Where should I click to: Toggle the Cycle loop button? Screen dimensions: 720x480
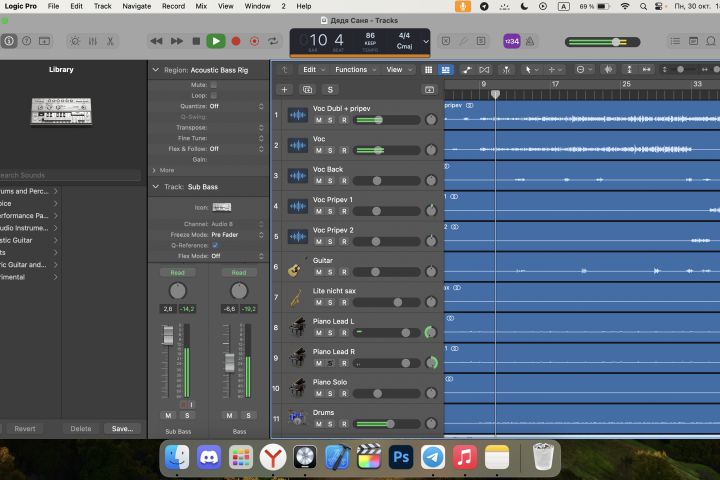(x=273, y=41)
